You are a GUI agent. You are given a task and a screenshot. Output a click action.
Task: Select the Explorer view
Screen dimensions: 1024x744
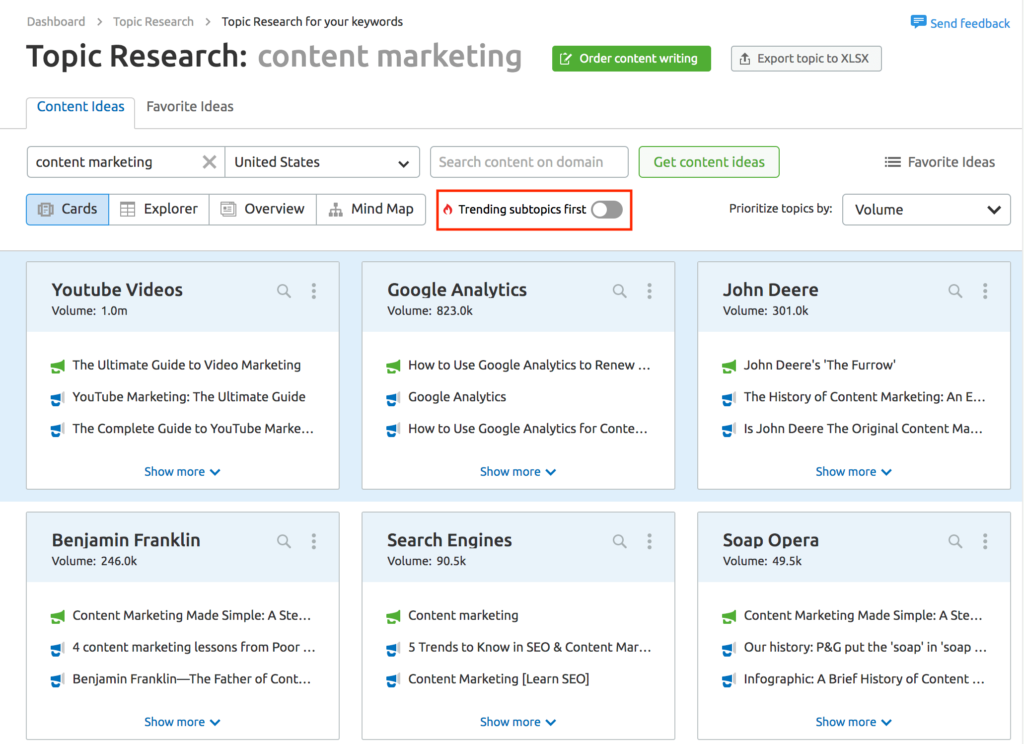click(159, 209)
